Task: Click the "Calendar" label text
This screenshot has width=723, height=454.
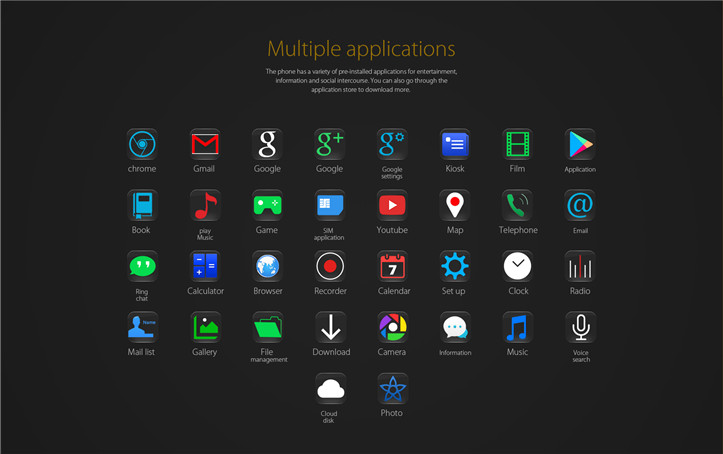Action: pos(394,291)
